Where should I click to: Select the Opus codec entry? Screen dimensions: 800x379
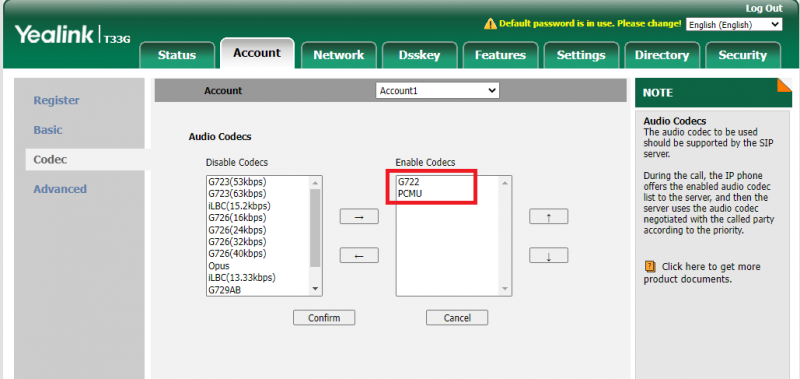[x=219, y=266]
